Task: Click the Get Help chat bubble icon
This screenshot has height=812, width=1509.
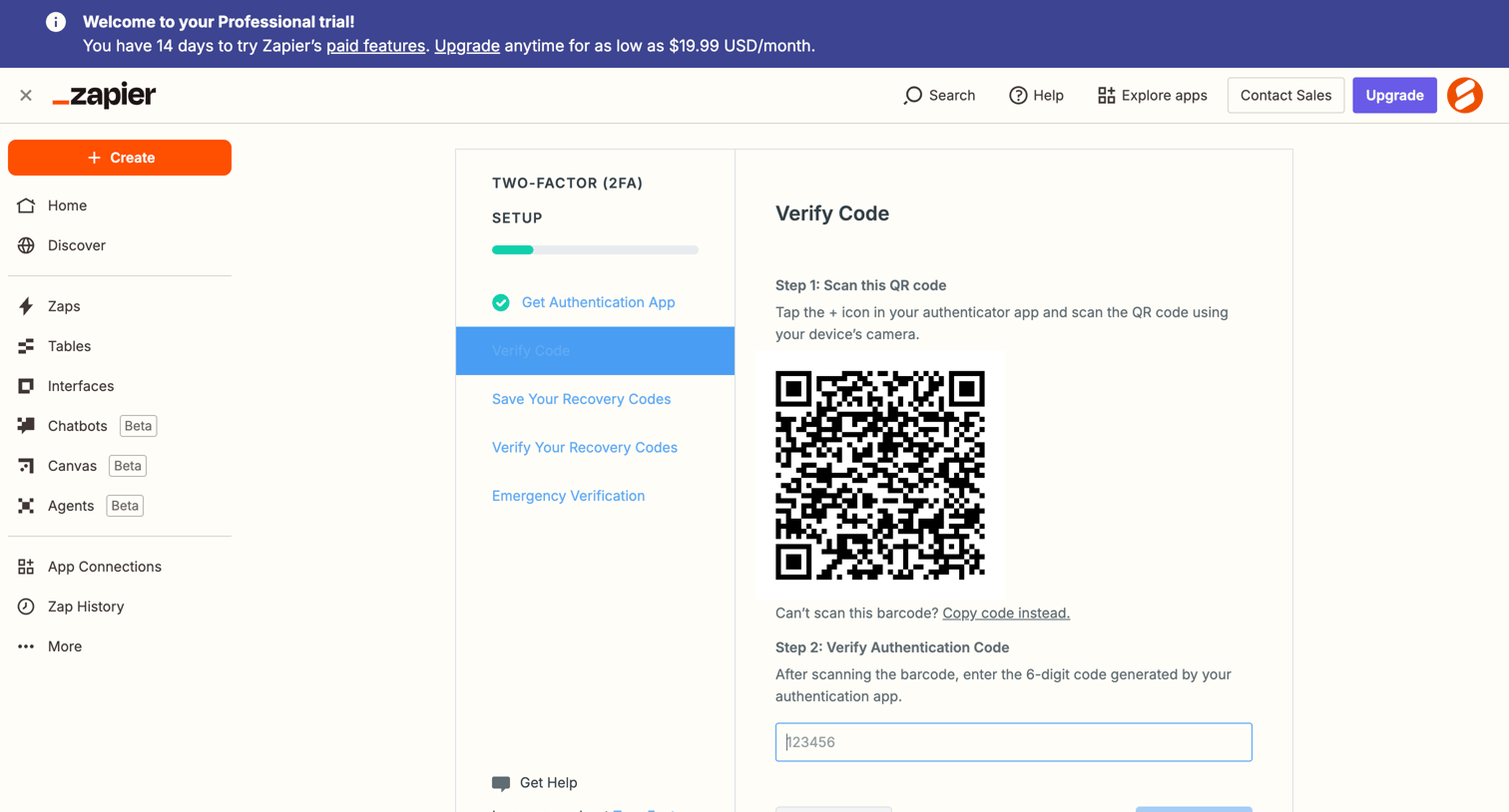Action: point(501,783)
